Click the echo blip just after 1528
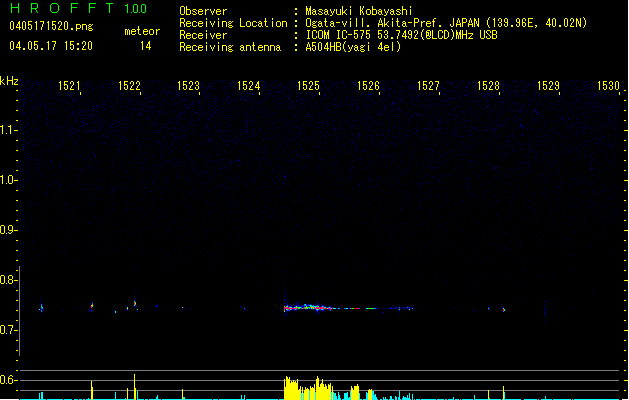The image size is (629, 400). (504, 309)
